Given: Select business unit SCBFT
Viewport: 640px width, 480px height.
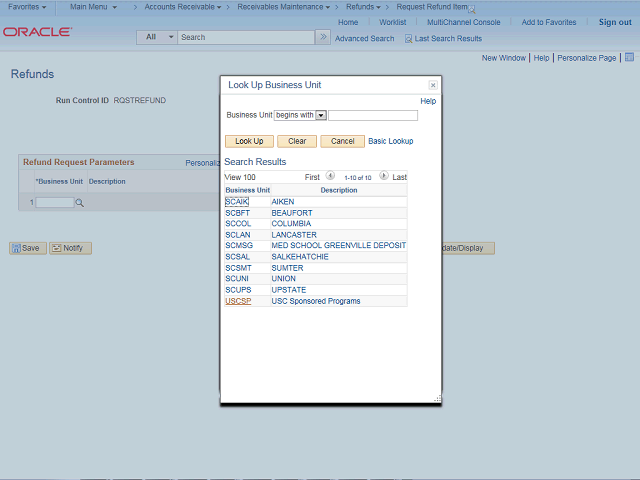Looking at the screenshot, I should click(237, 213).
